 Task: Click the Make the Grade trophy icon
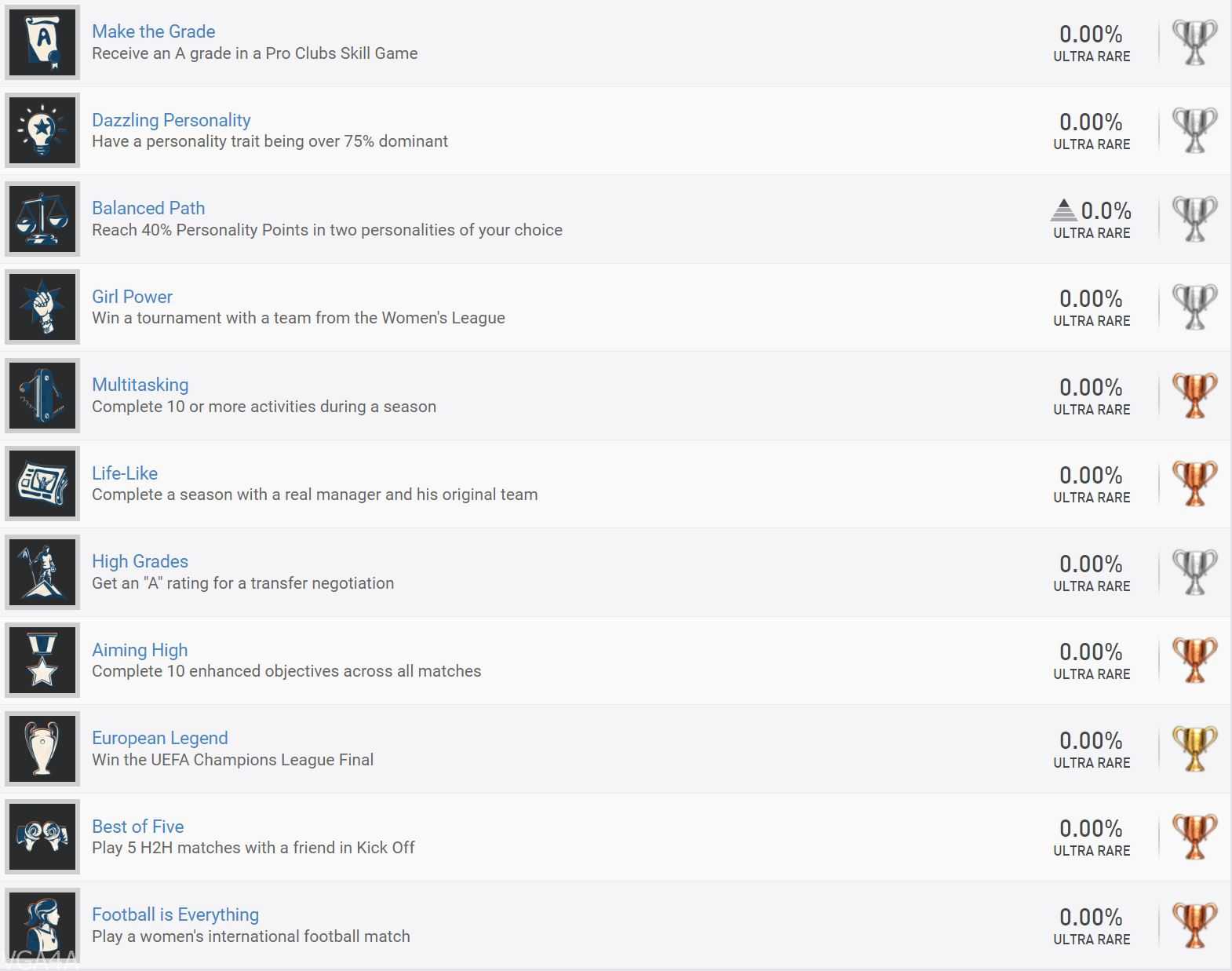click(42, 42)
